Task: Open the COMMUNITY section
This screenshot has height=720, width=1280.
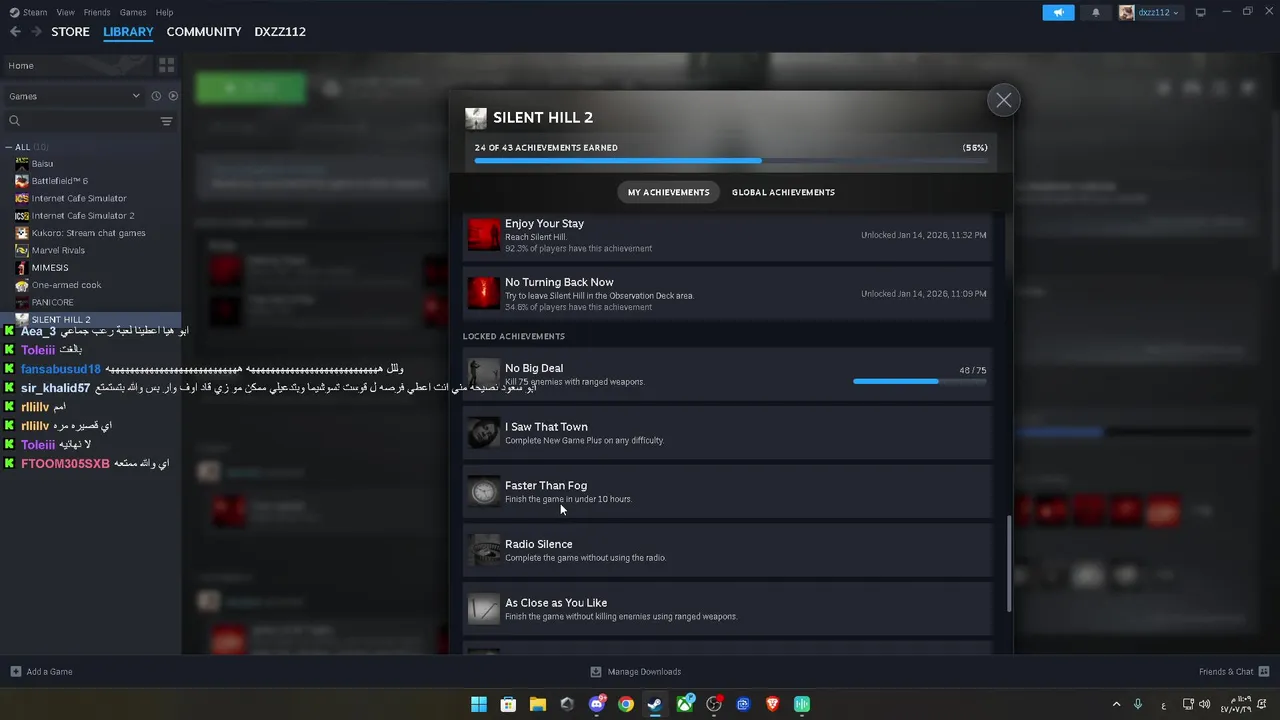Action: coord(204,32)
